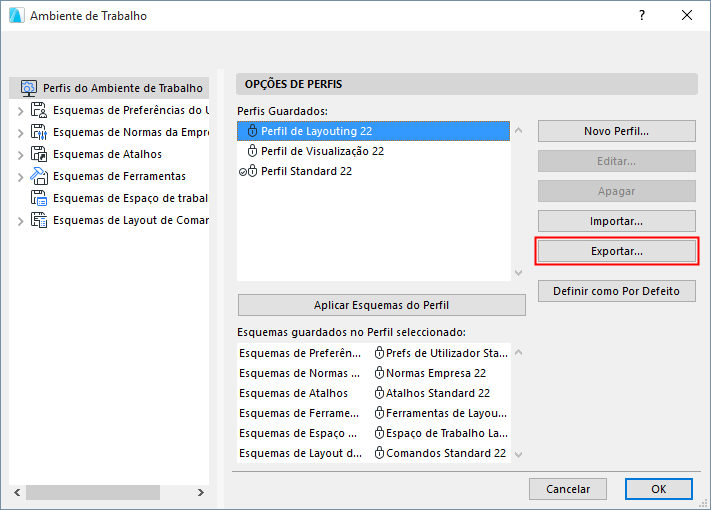Click the Esquemas de Espaço de trabalho icon
The width and height of the screenshot is (711, 510).
[x=39, y=198]
